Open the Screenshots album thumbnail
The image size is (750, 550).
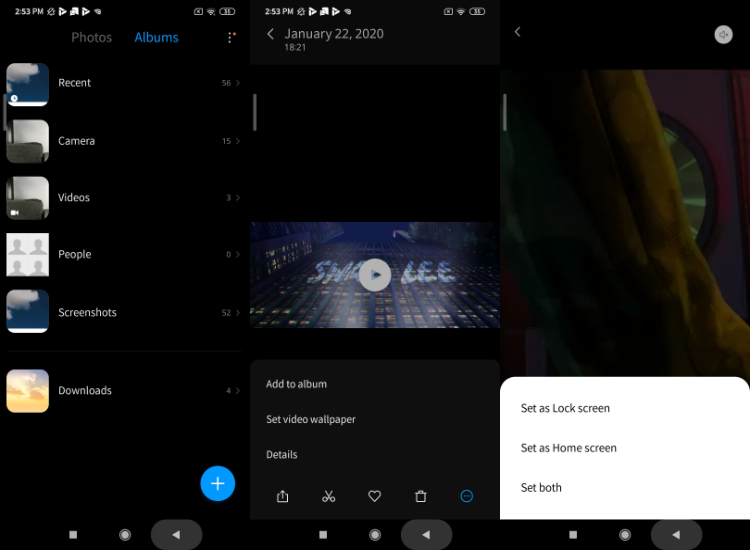28,311
